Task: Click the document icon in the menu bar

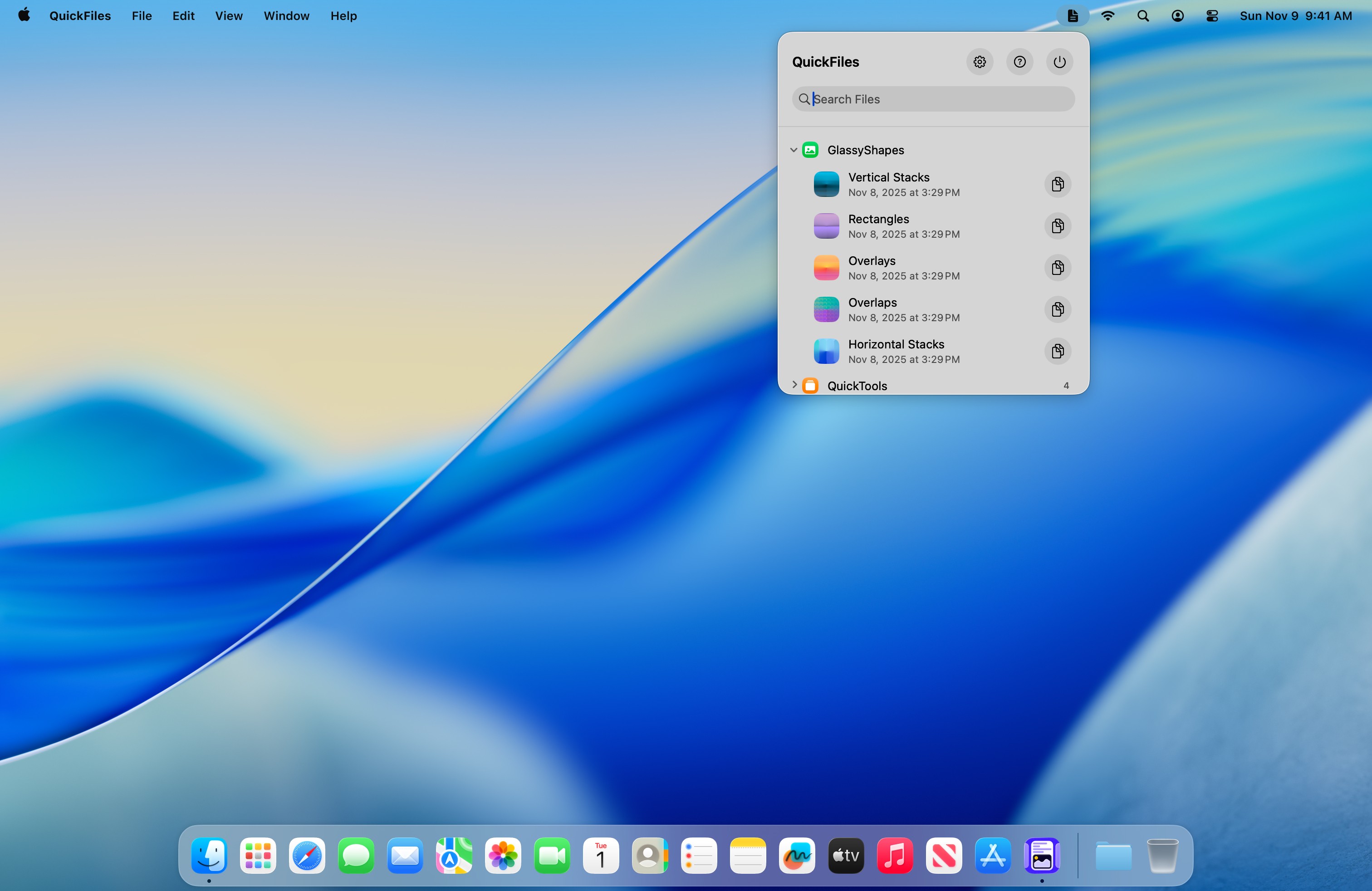Action: coord(1072,15)
